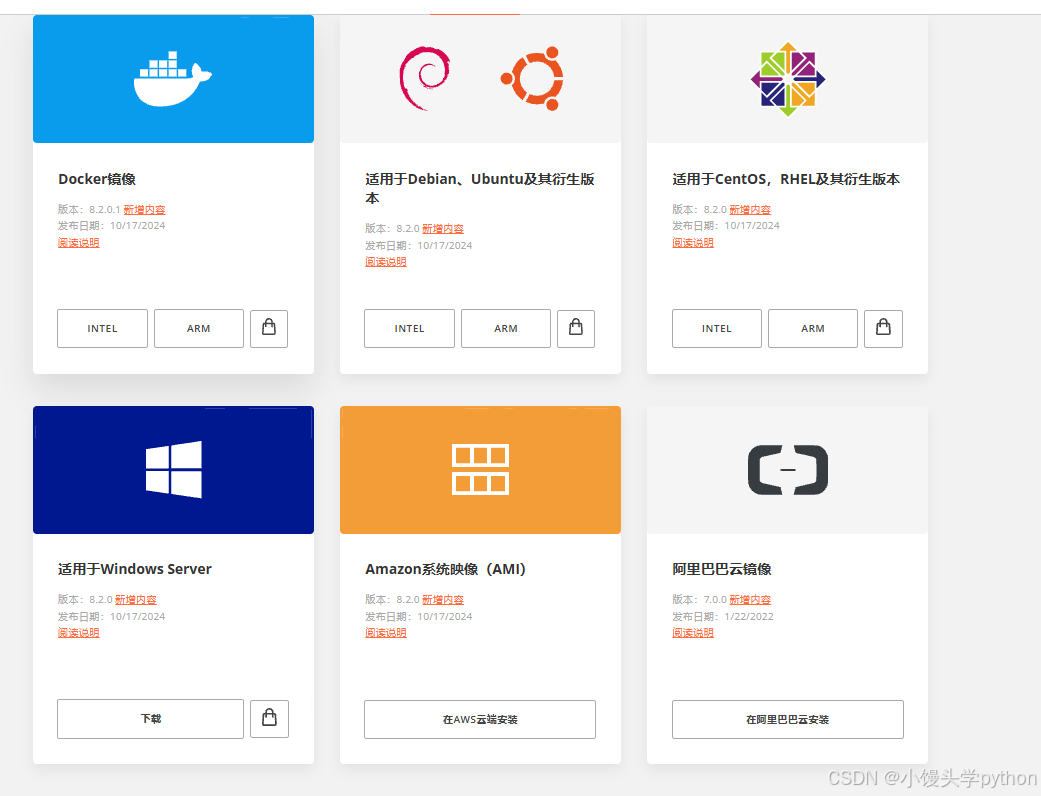Screen dimensions: 1041x796
Task: Click the Windows logo banner
Action: [173, 469]
